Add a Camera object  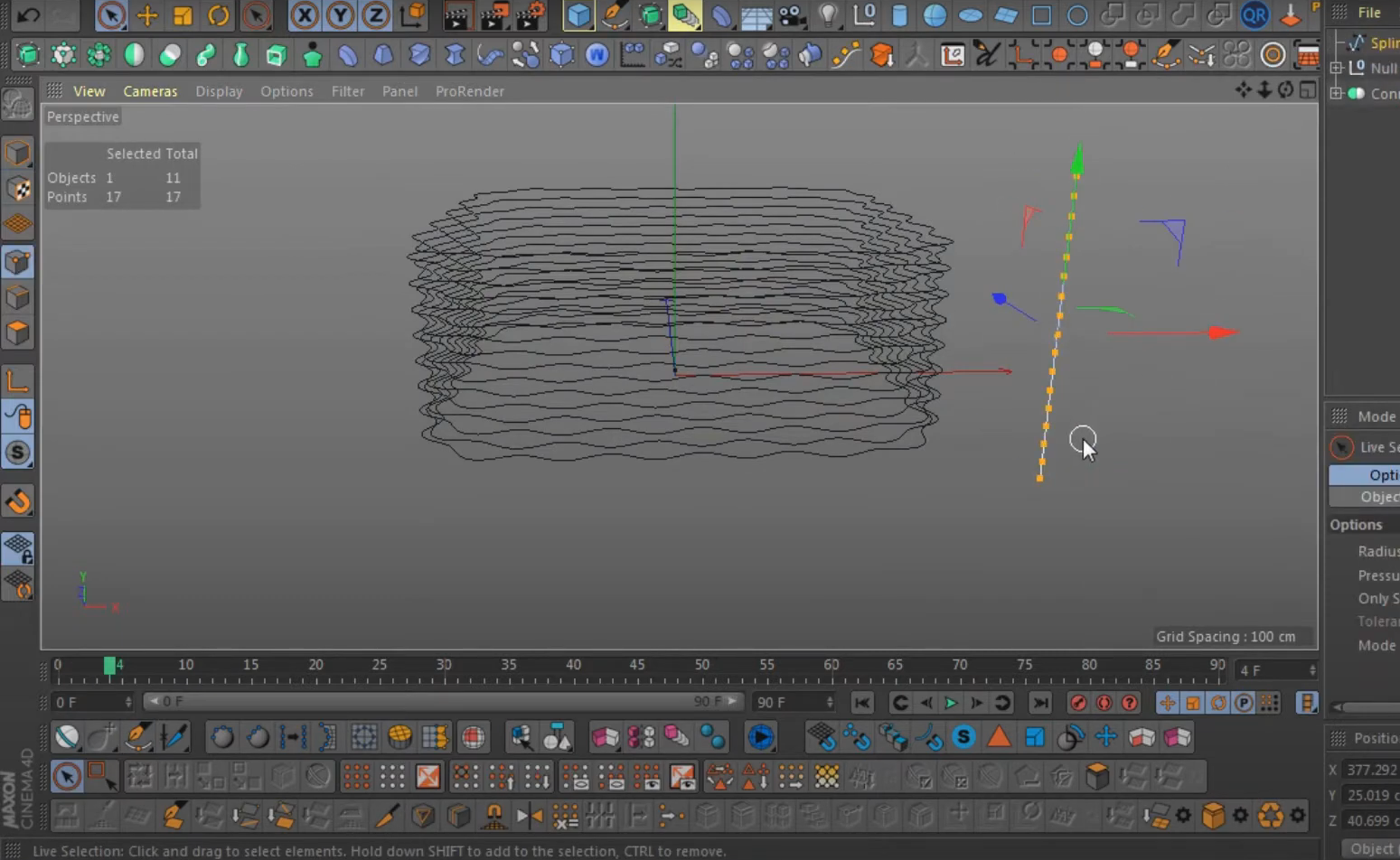pyautogui.click(x=792, y=15)
